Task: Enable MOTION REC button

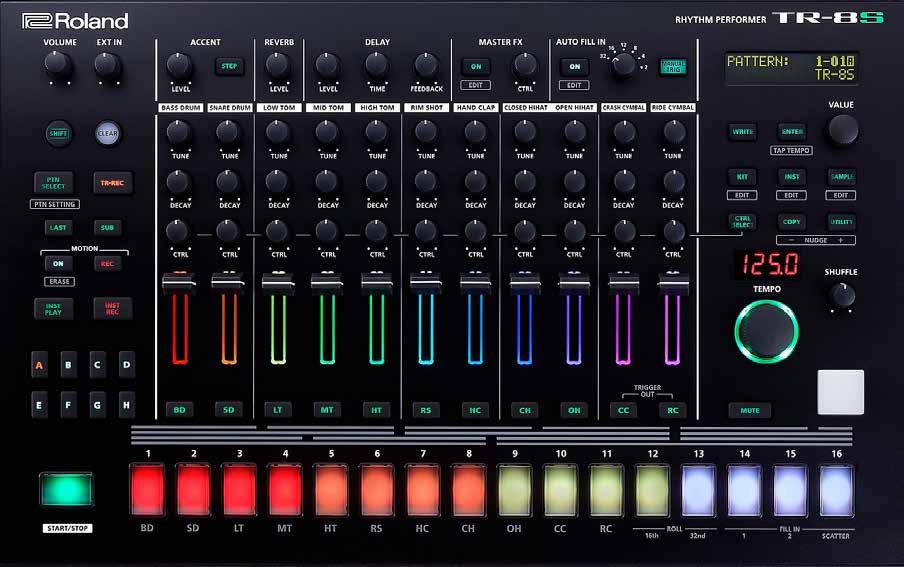Action: pyautogui.click(x=107, y=264)
